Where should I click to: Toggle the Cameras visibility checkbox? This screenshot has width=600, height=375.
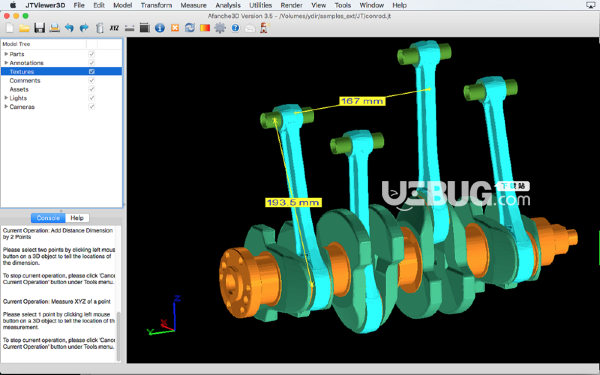[x=91, y=106]
